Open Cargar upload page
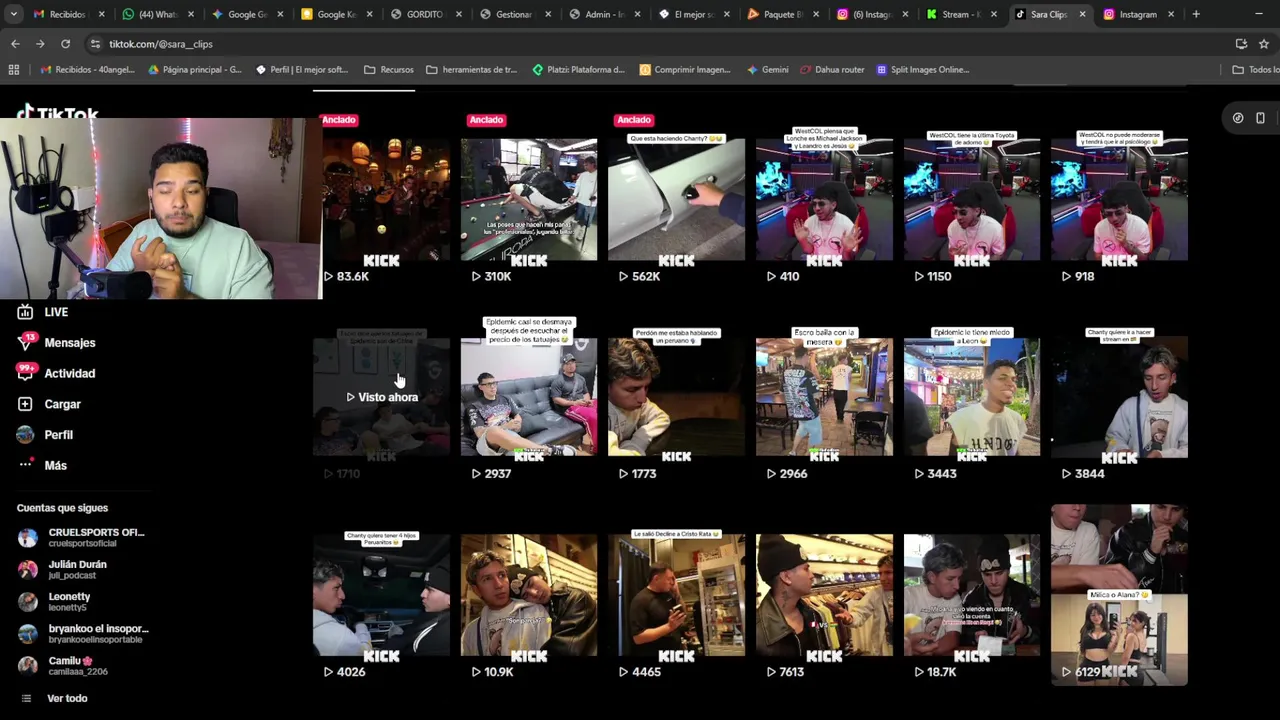This screenshot has width=1280, height=720. coord(48,404)
